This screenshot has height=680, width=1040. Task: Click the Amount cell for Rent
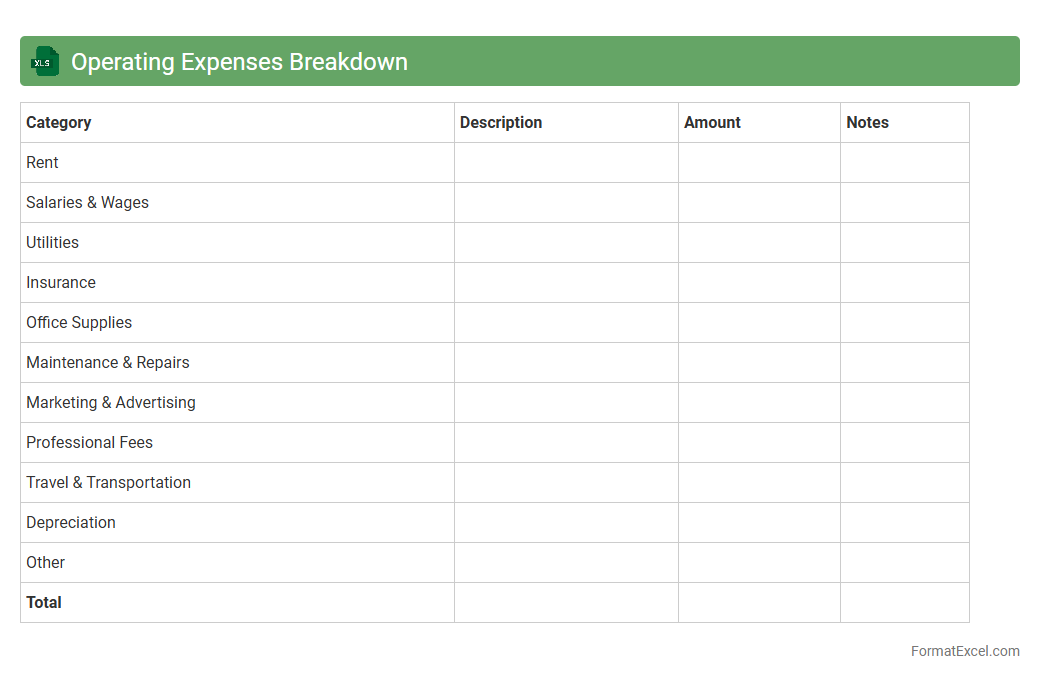click(759, 163)
